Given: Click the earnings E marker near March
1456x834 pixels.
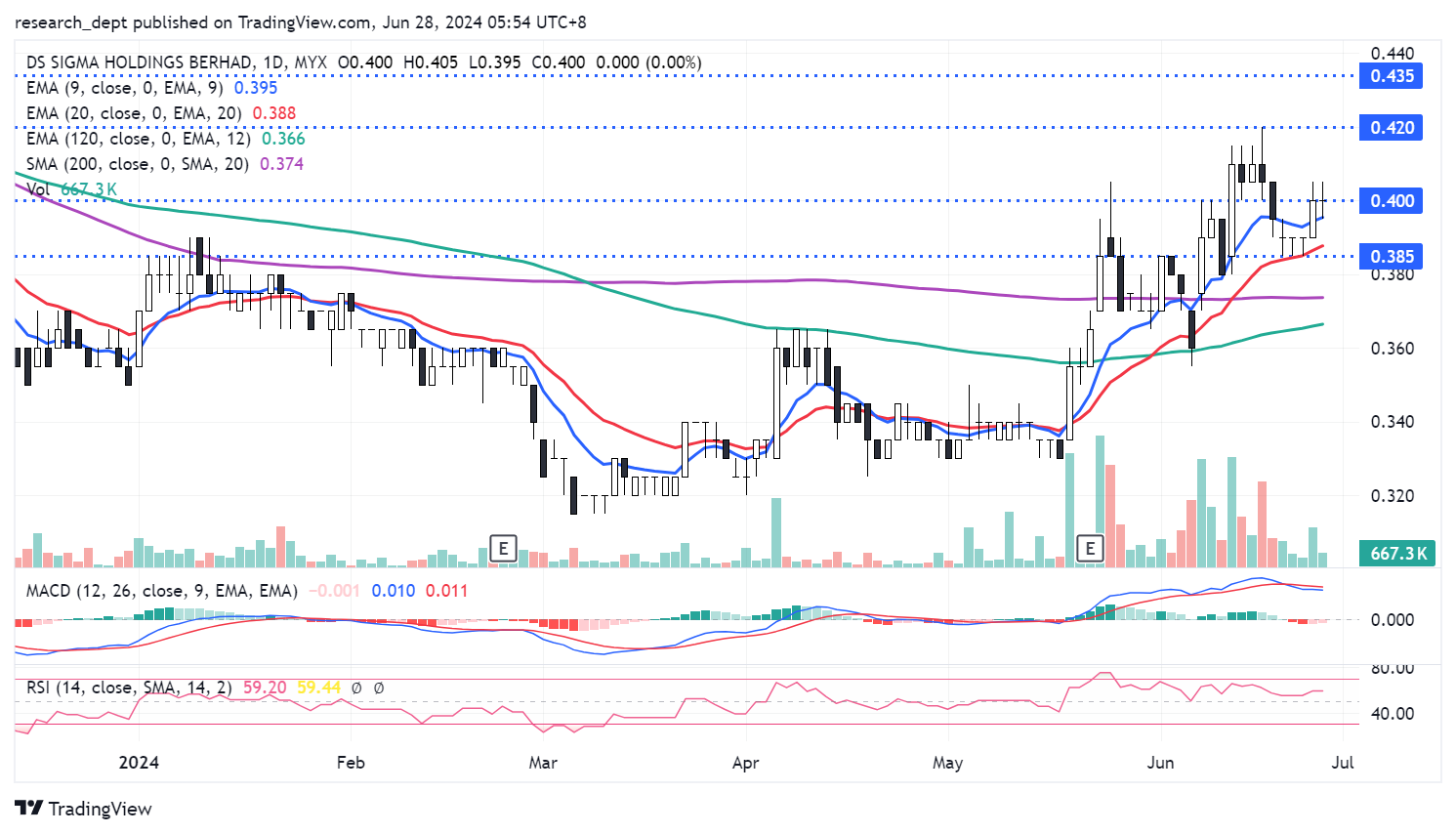Looking at the screenshot, I should 503,548.
